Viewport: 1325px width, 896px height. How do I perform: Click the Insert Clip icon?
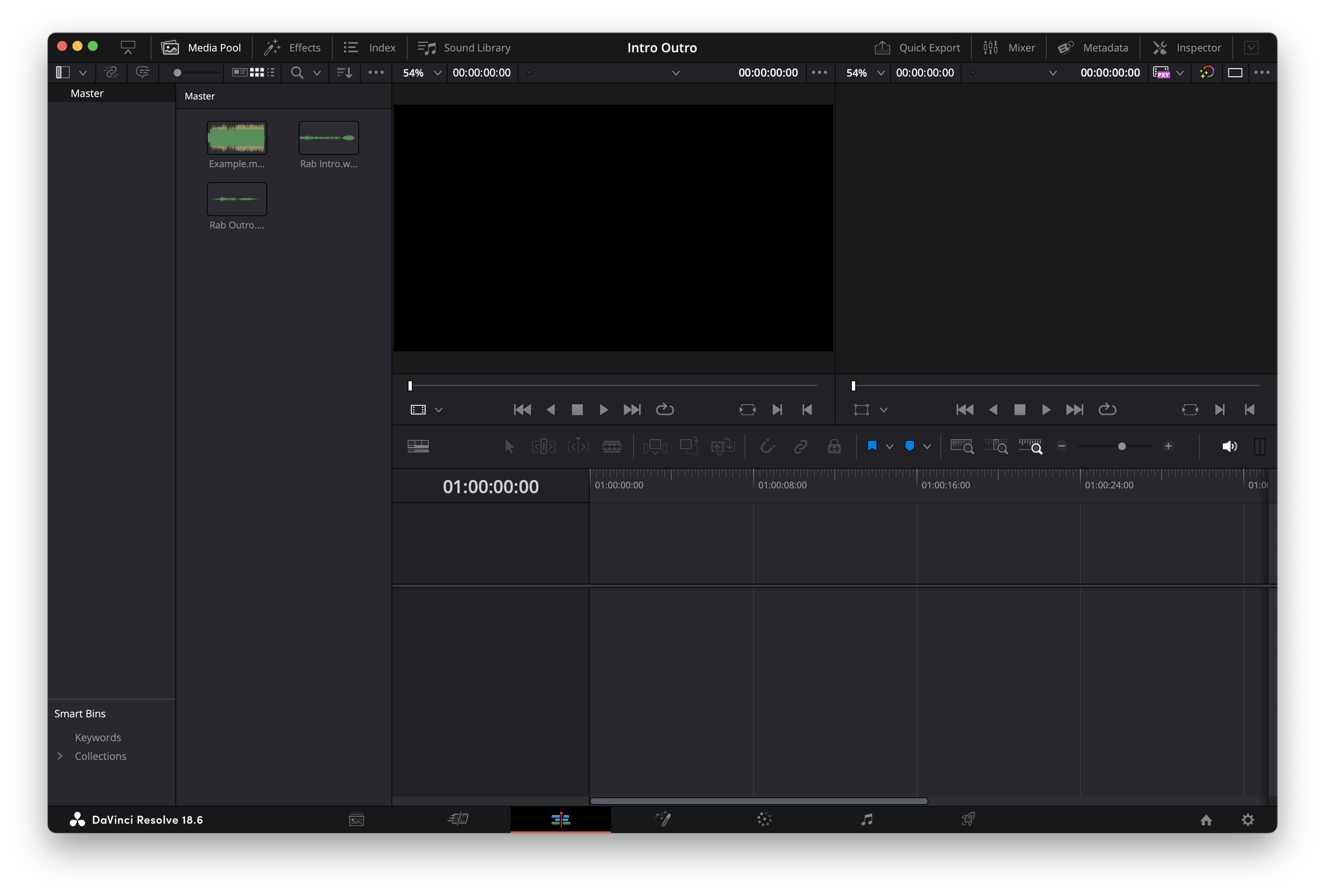pos(655,446)
